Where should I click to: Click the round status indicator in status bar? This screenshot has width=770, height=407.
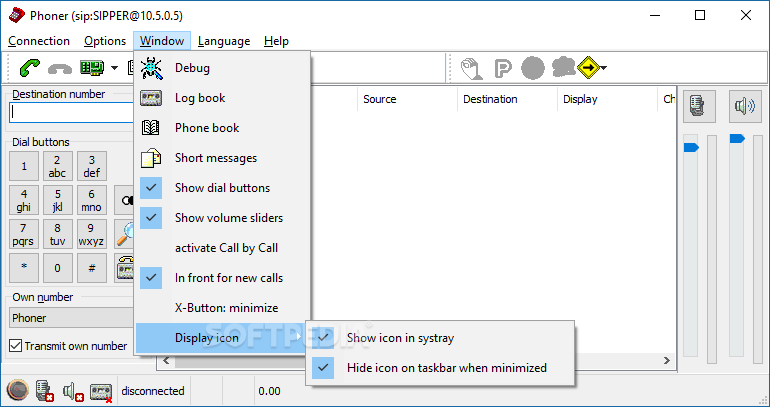click(18, 391)
